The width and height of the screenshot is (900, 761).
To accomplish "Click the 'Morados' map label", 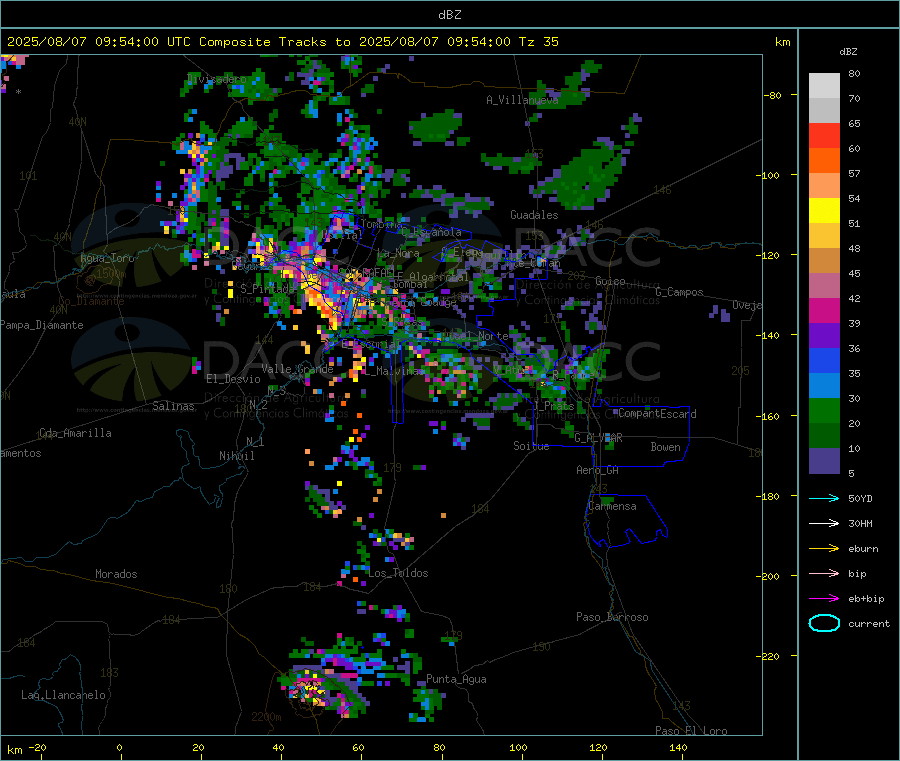I will pos(116,574).
